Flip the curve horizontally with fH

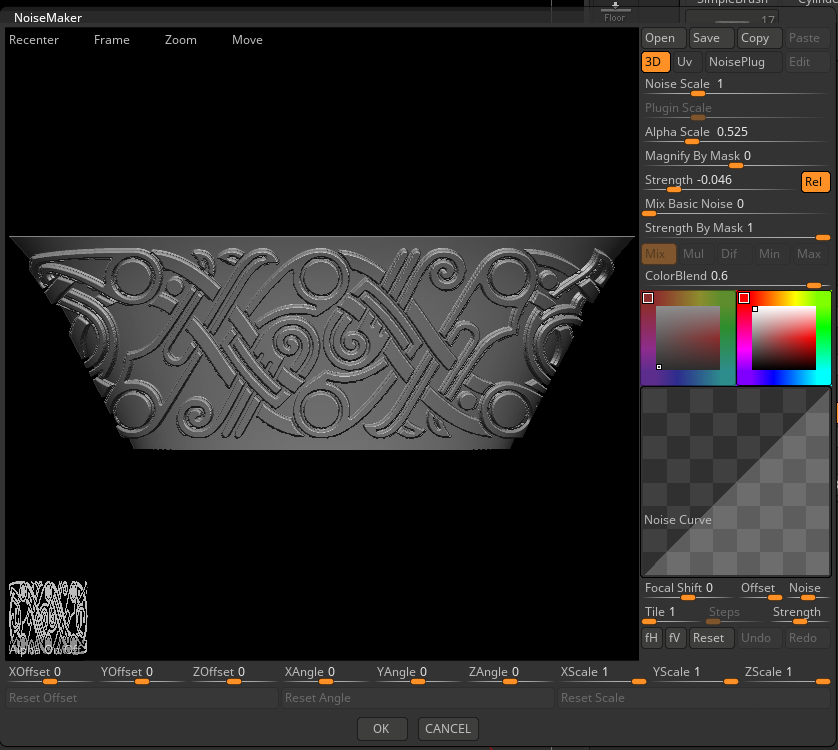[652, 638]
